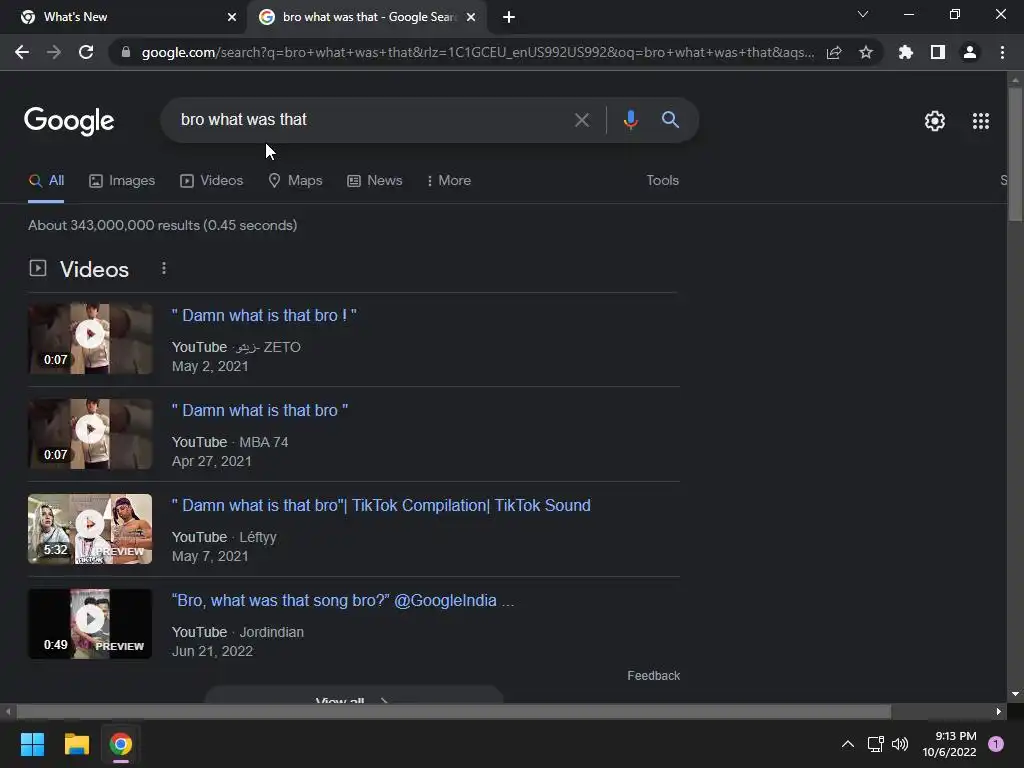This screenshot has height=768, width=1024.
Task: Open the Windows Start menu
Action: pos(32,744)
